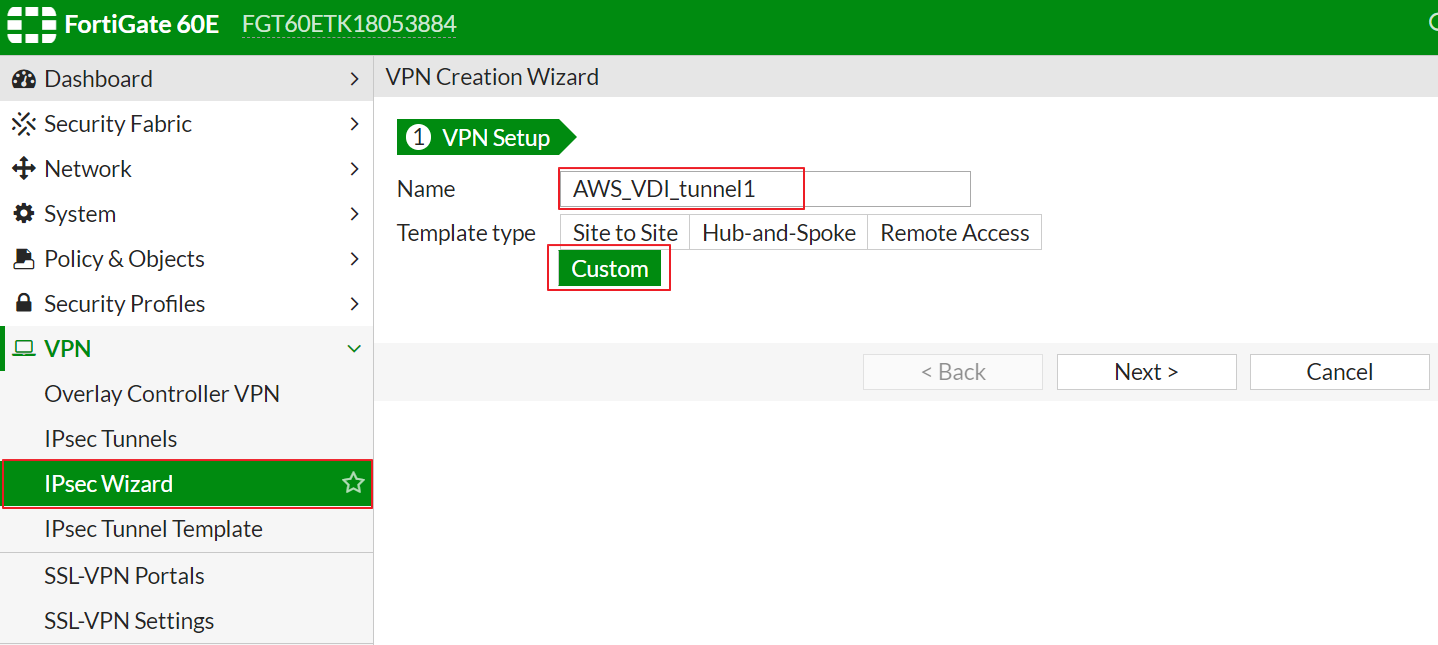The height and width of the screenshot is (645, 1438).
Task: Open IPsec Tunnels page
Action: tap(111, 439)
